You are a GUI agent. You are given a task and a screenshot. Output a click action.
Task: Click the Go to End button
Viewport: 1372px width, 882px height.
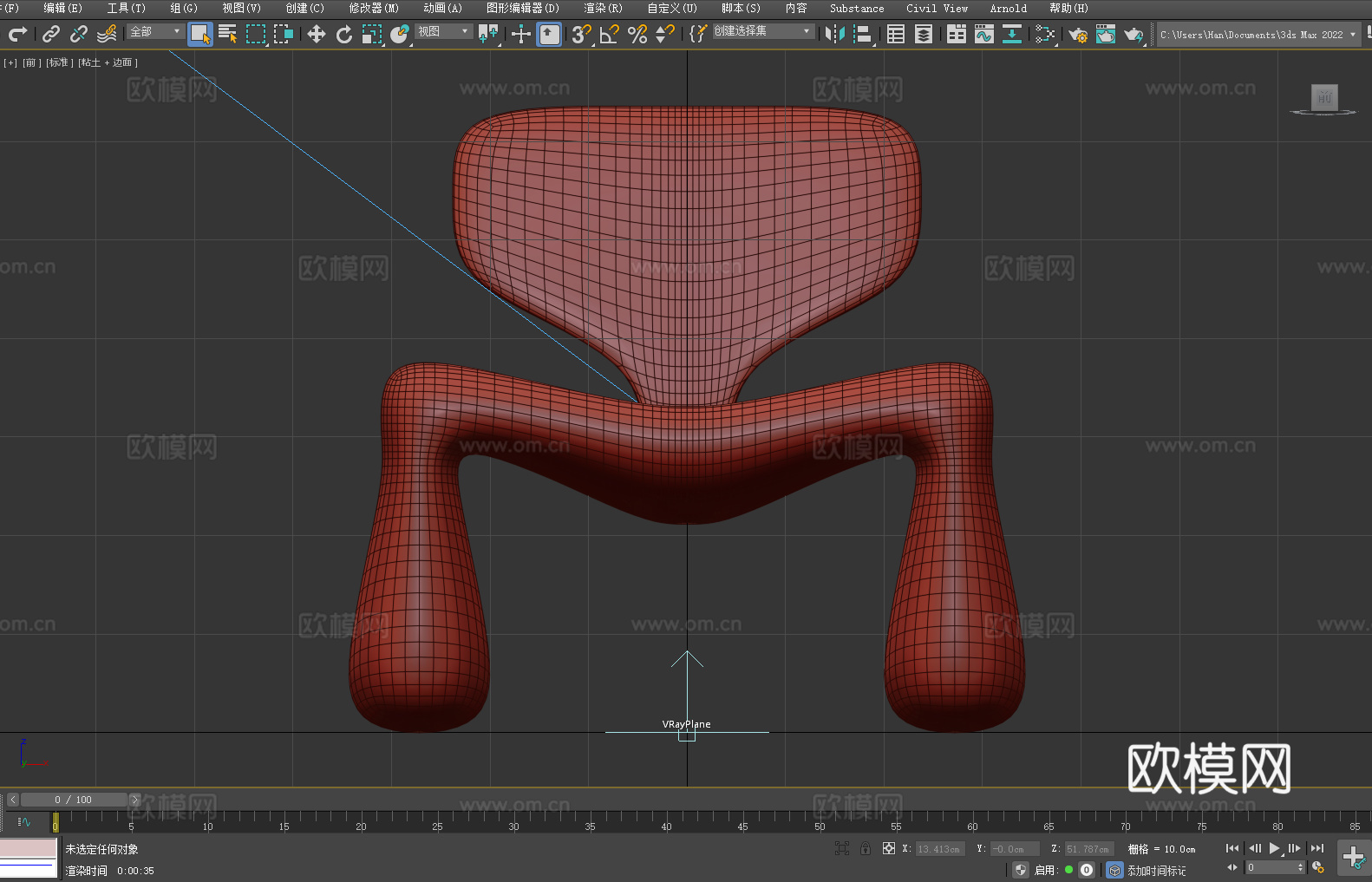tap(1317, 848)
